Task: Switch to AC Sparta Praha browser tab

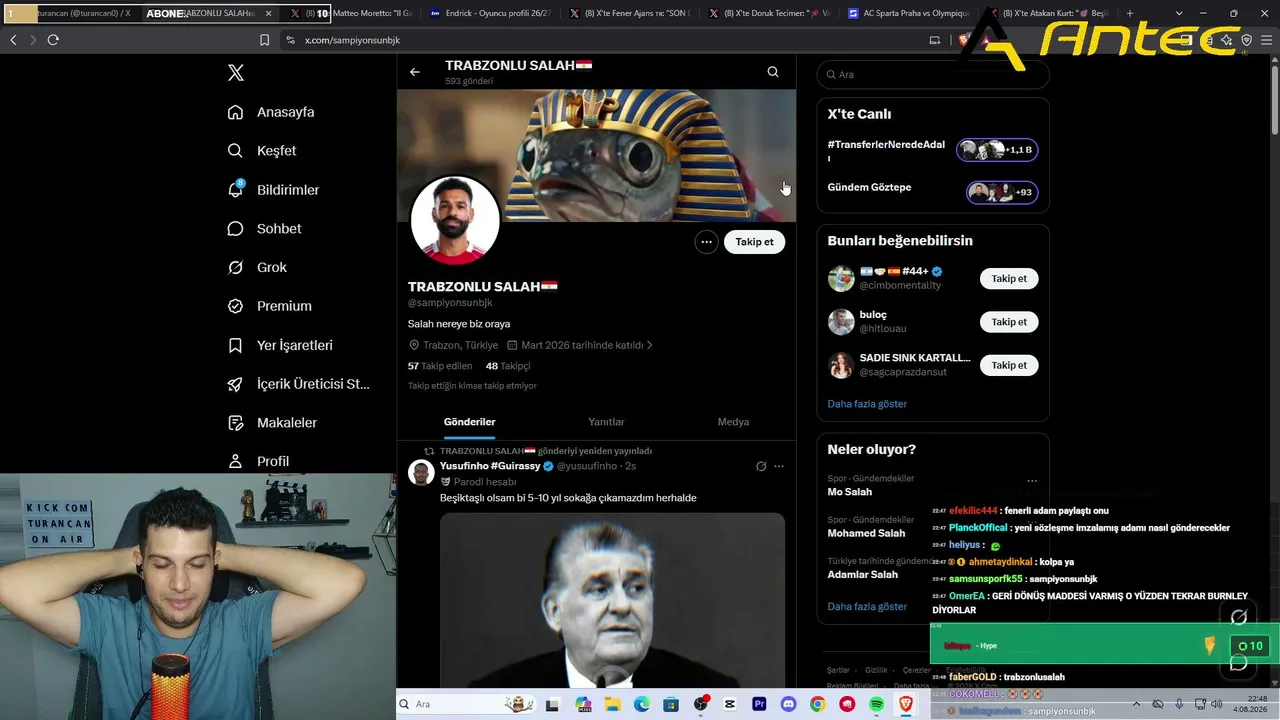Action: [909, 13]
